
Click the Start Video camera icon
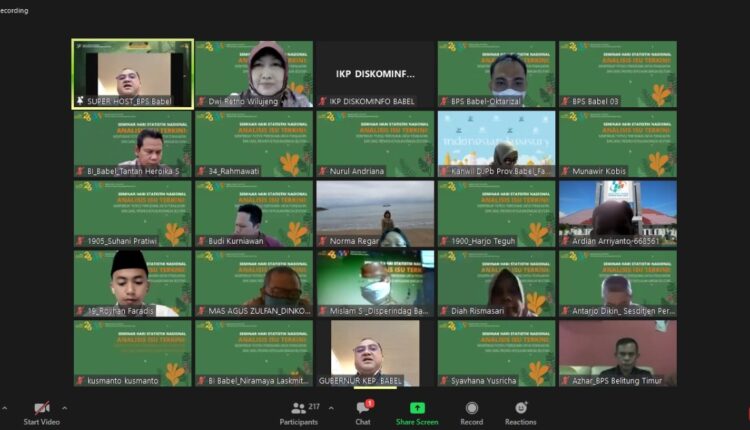pos(42,408)
